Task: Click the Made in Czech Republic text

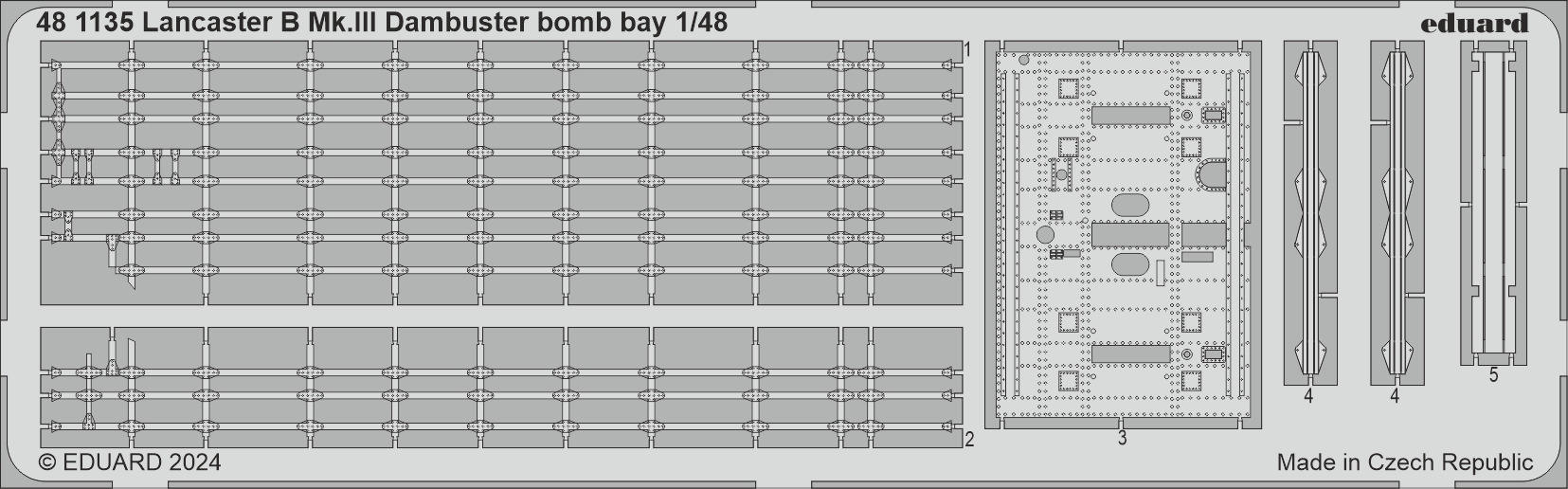Action: [x=1404, y=462]
